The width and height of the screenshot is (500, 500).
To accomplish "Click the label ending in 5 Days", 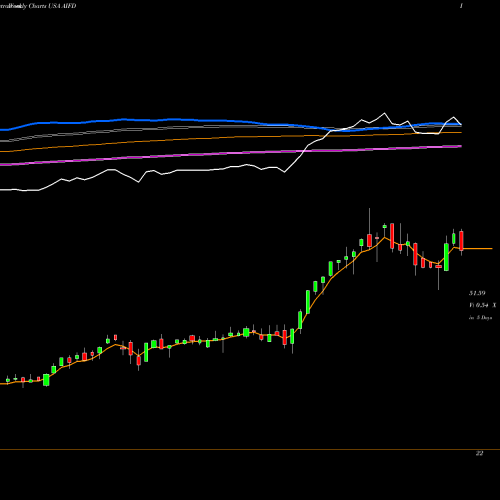I will point(480,318).
